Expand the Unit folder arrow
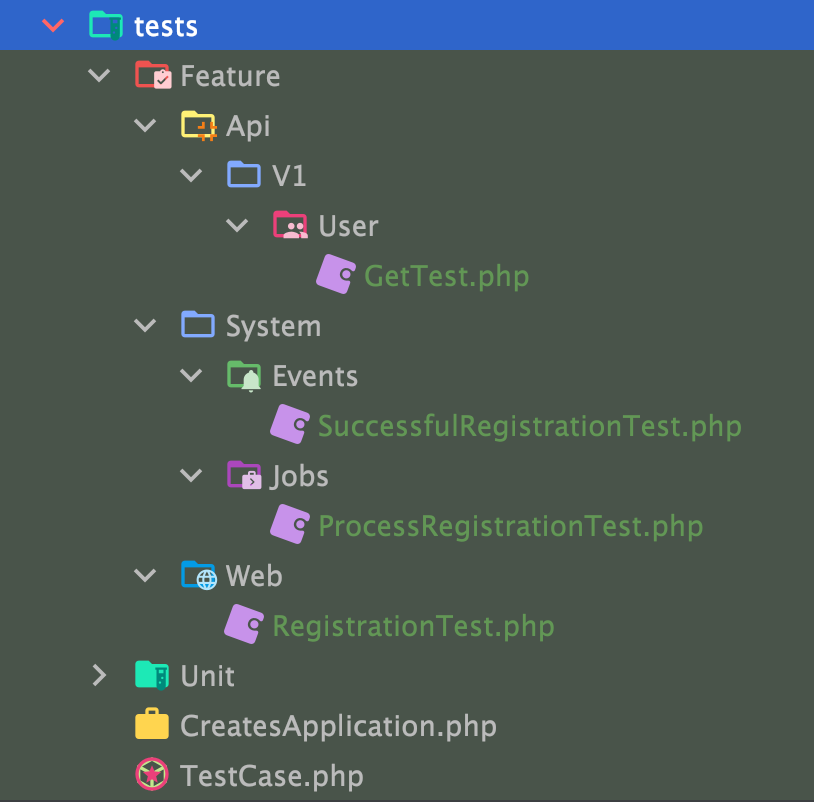814x802 pixels. click(99, 676)
